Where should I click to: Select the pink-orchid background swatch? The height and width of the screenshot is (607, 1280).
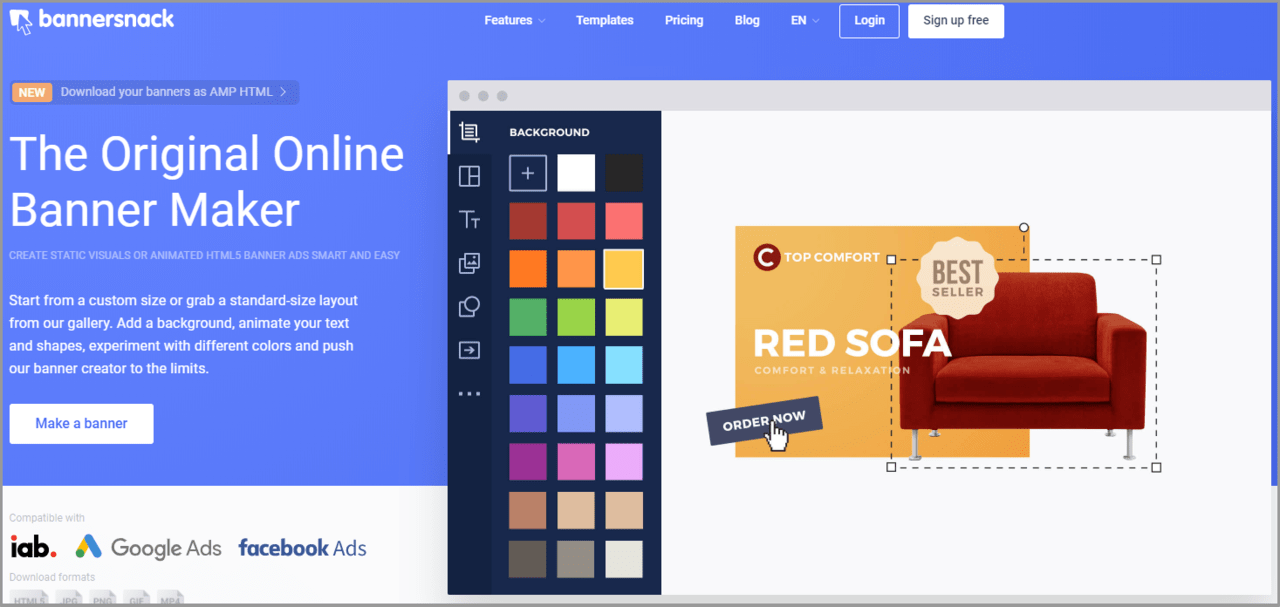pos(576,462)
